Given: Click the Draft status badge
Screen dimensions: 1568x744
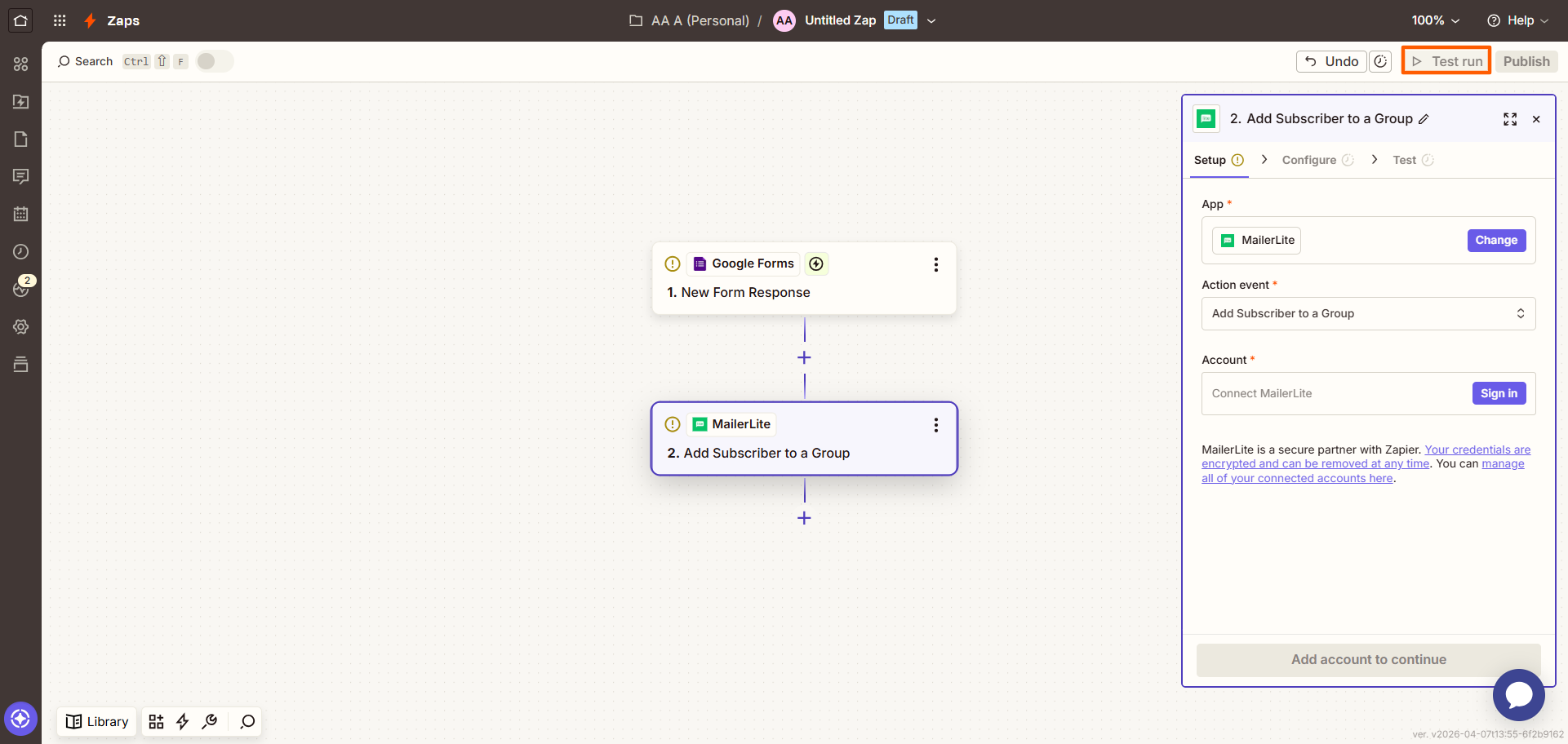Looking at the screenshot, I should pos(900,20).
